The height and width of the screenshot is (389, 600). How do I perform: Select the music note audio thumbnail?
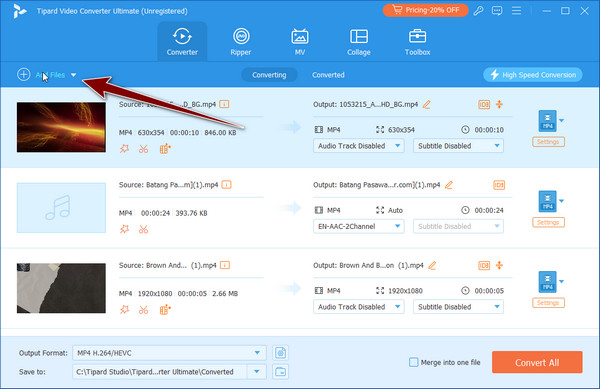[x=61, y=208]
